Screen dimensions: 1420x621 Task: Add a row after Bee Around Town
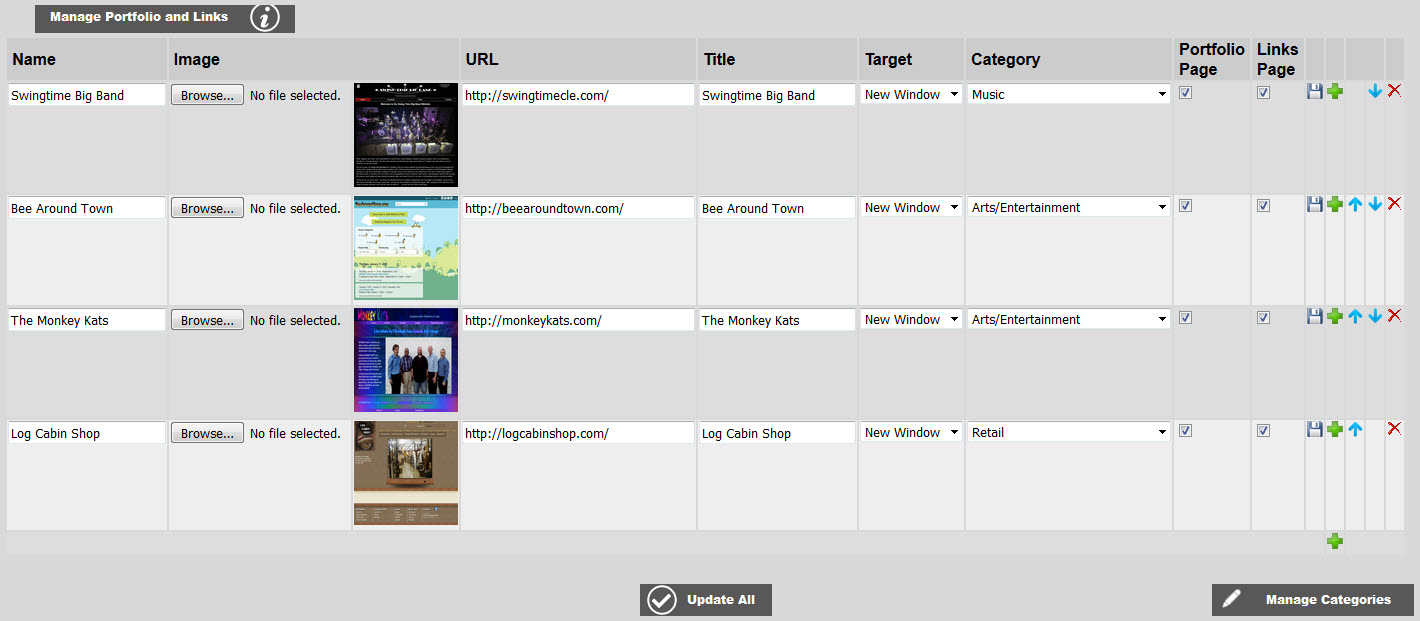[1335, 204]
